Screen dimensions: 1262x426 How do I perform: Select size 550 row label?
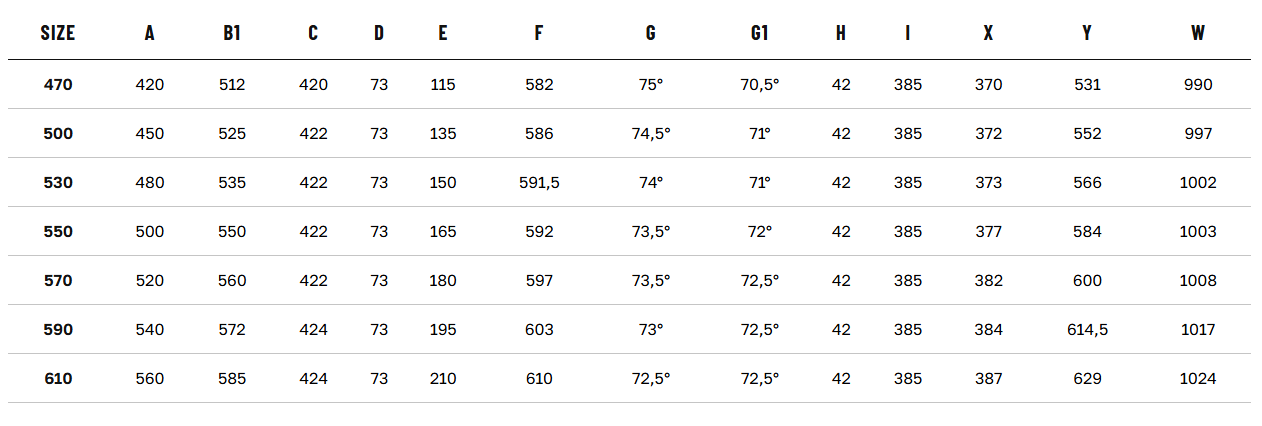click(x=58, y=232)
